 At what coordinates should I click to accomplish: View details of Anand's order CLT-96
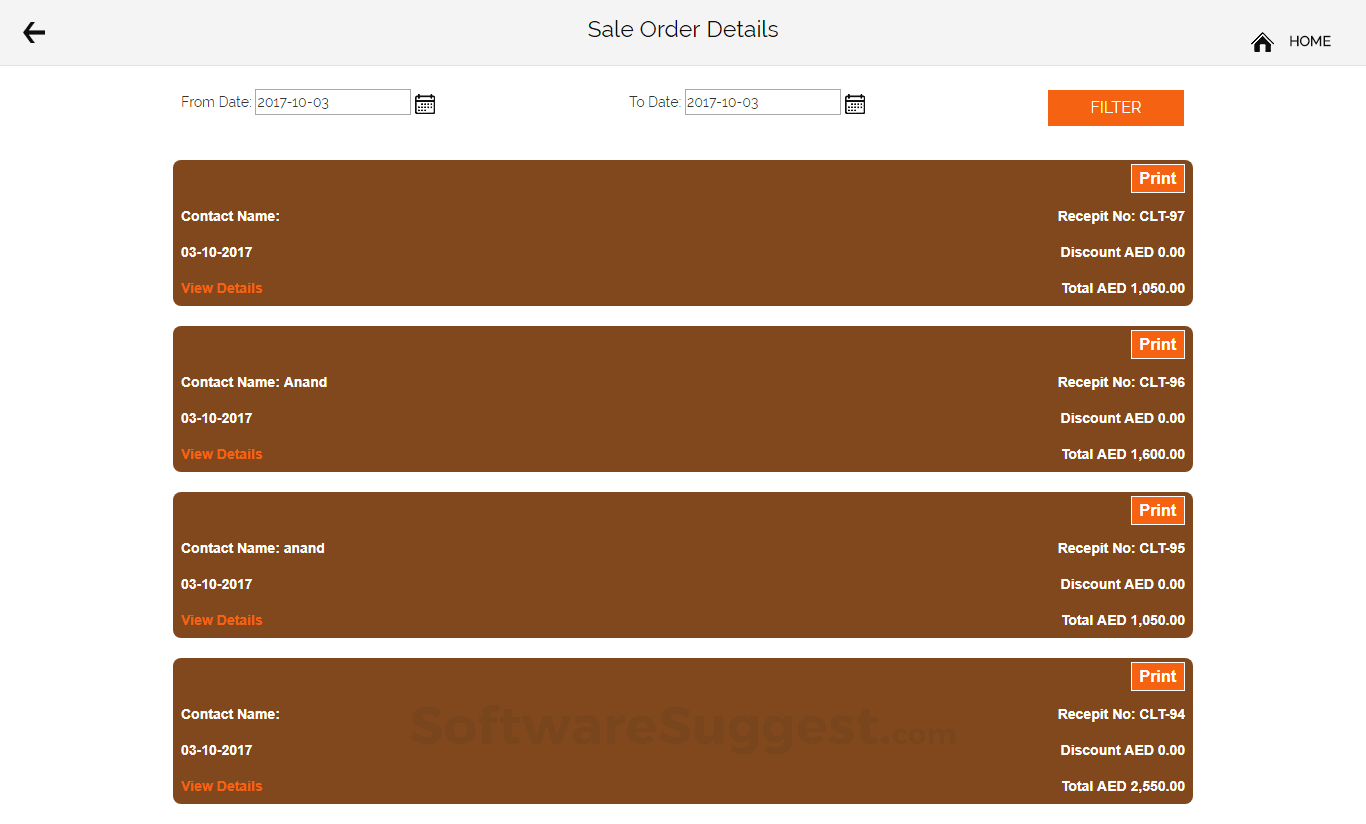point(221,453)
